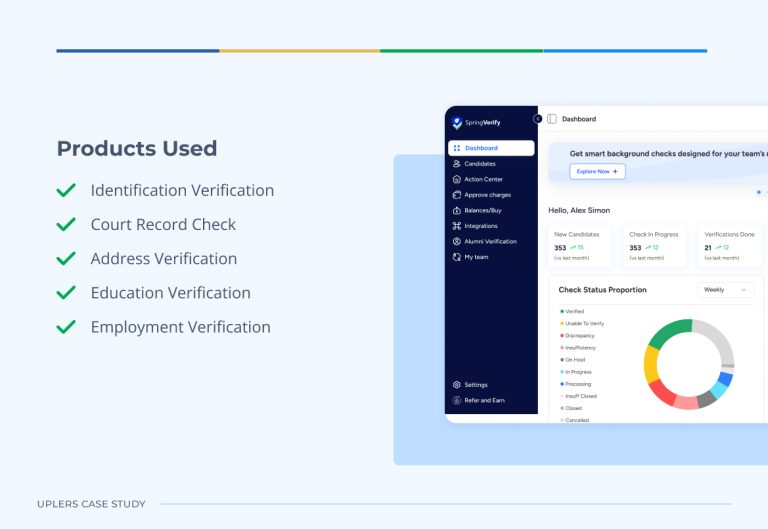Open Refer and Earn link
768x529 pixels.
click(x=484, y=400)
